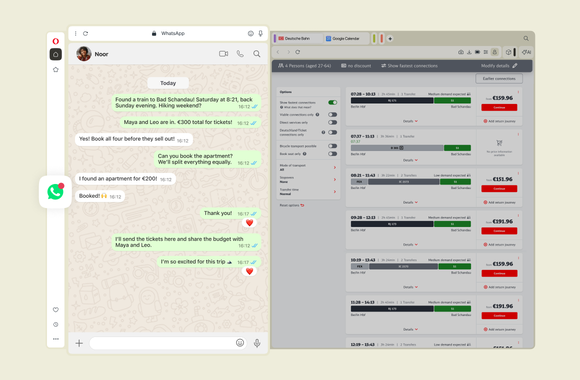This screenshot has width=580, height=380.
Task: Open the emoji picker in message field
Action: click(240, 343)
